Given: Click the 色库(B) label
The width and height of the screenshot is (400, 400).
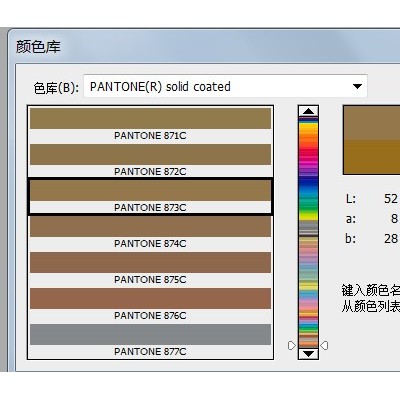Looking at the screenshot, I should point(56,88).
